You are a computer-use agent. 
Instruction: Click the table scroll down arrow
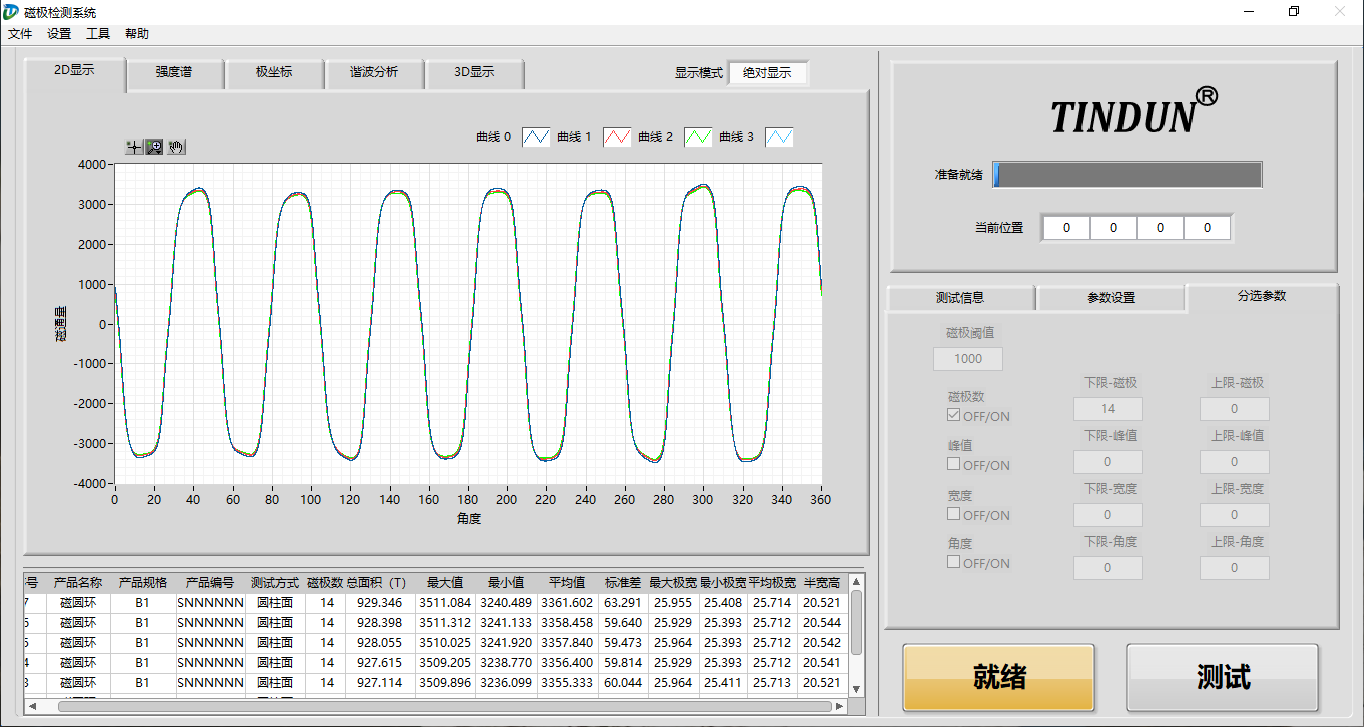point(856,688)
